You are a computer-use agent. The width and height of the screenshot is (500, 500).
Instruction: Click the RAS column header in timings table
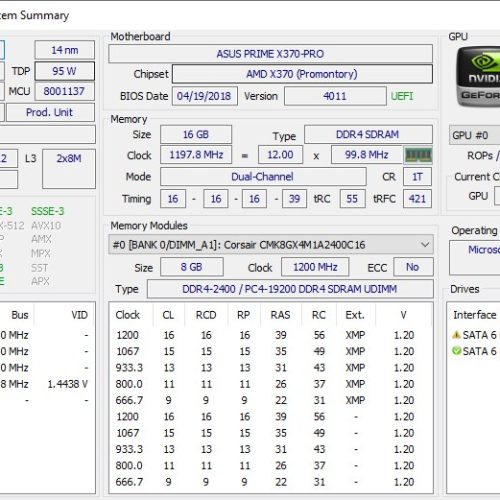[280, 315]
